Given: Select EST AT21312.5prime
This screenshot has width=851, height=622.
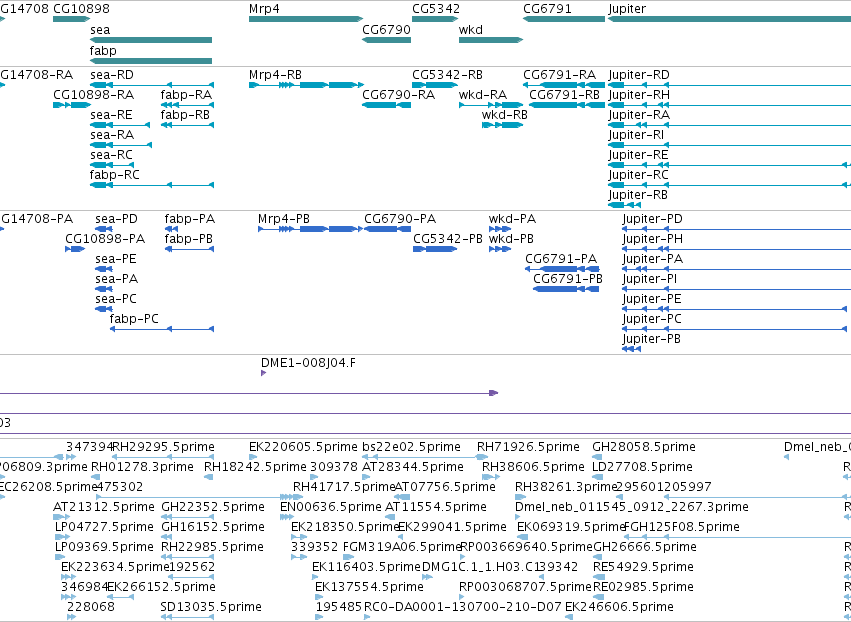Looking at the screenshot, I should 104,507.
